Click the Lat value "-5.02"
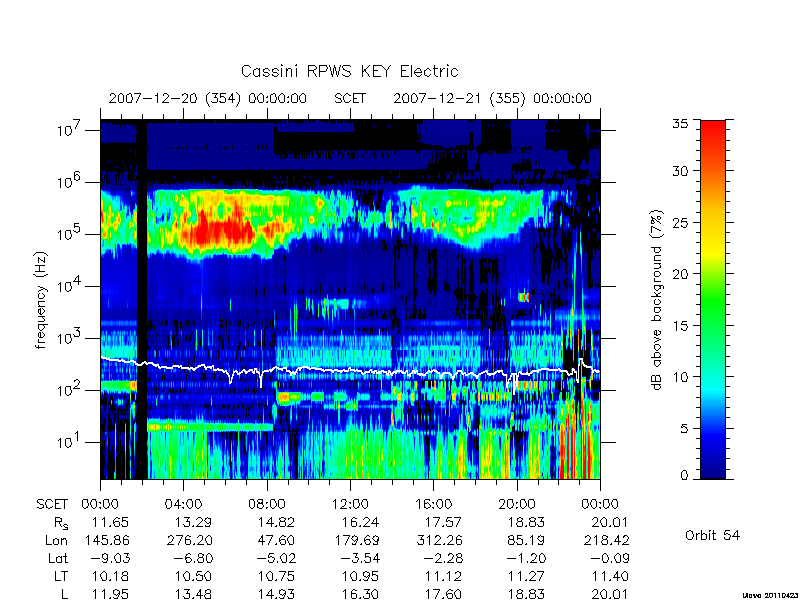The image size is (800, 600). tap(277, 558)
